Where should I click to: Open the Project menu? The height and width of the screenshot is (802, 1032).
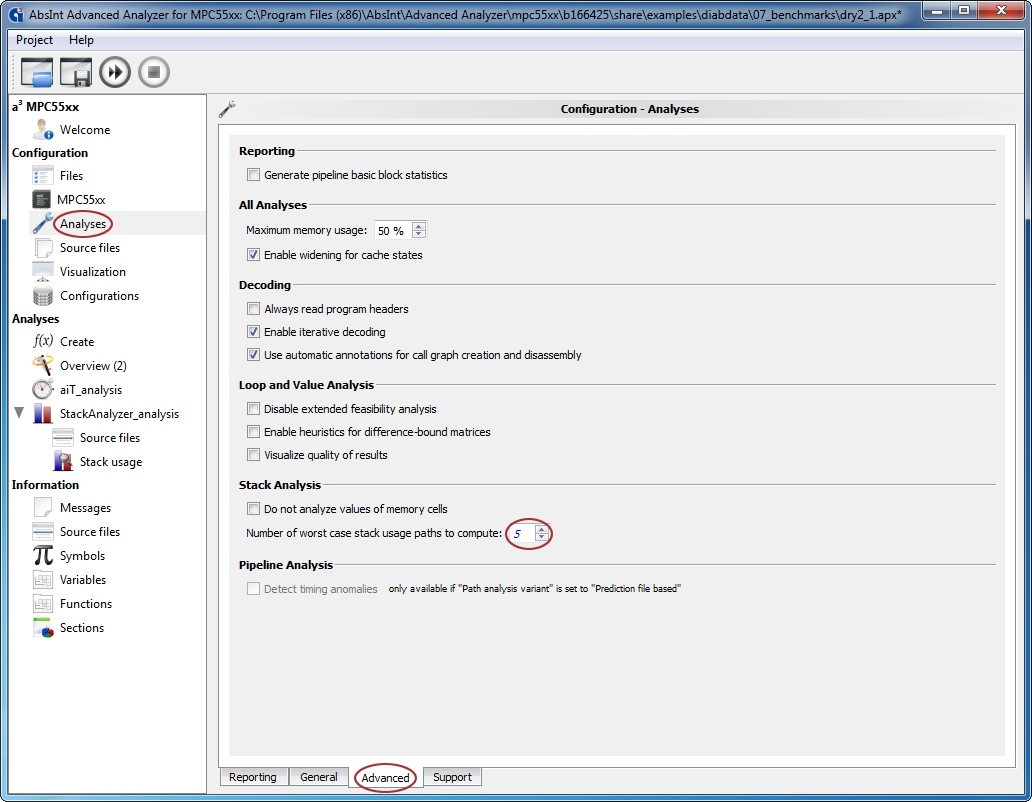click(34, 39)
